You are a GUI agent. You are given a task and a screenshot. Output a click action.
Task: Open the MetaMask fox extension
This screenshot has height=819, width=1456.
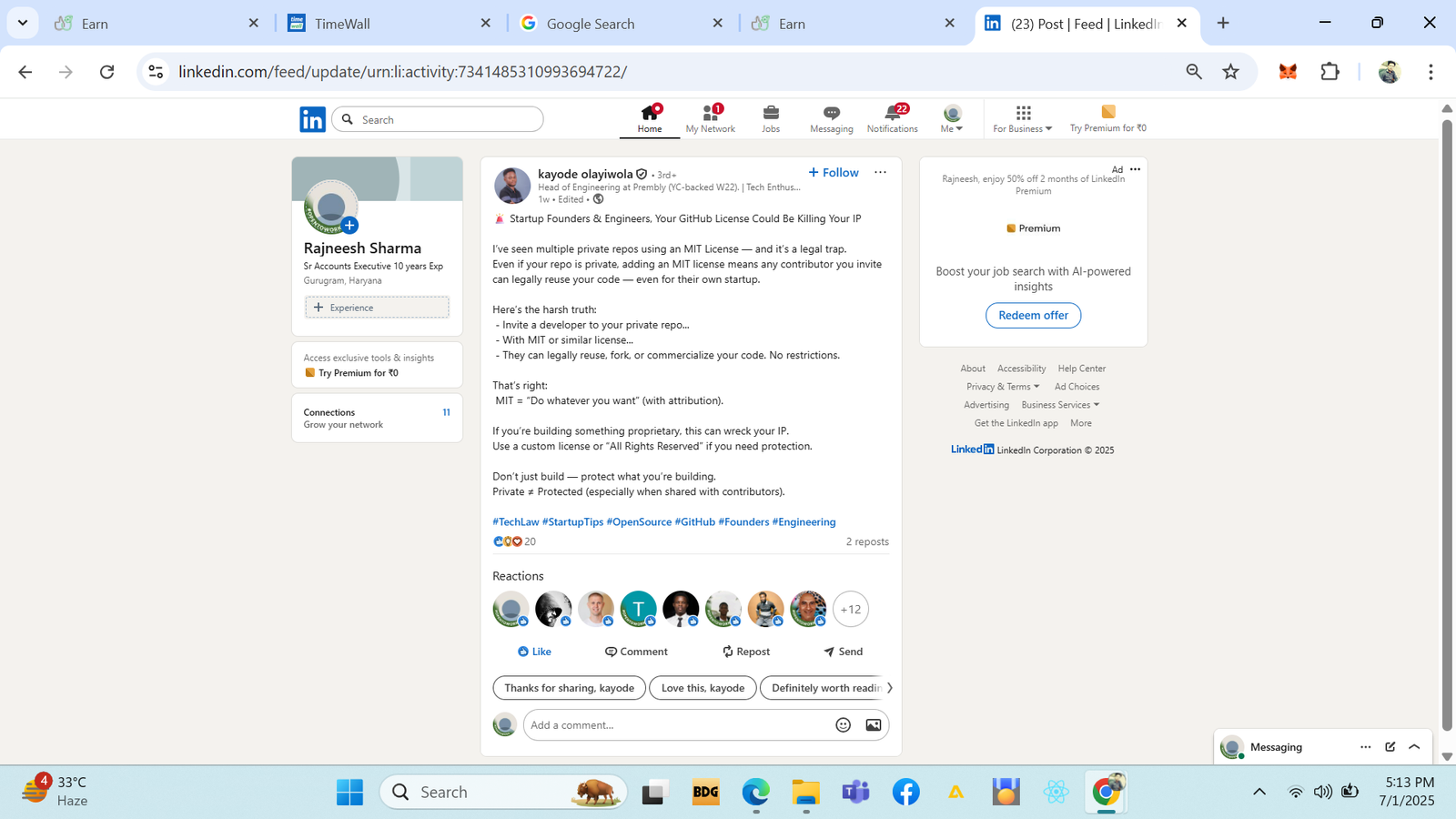(x=1288, y=72)
